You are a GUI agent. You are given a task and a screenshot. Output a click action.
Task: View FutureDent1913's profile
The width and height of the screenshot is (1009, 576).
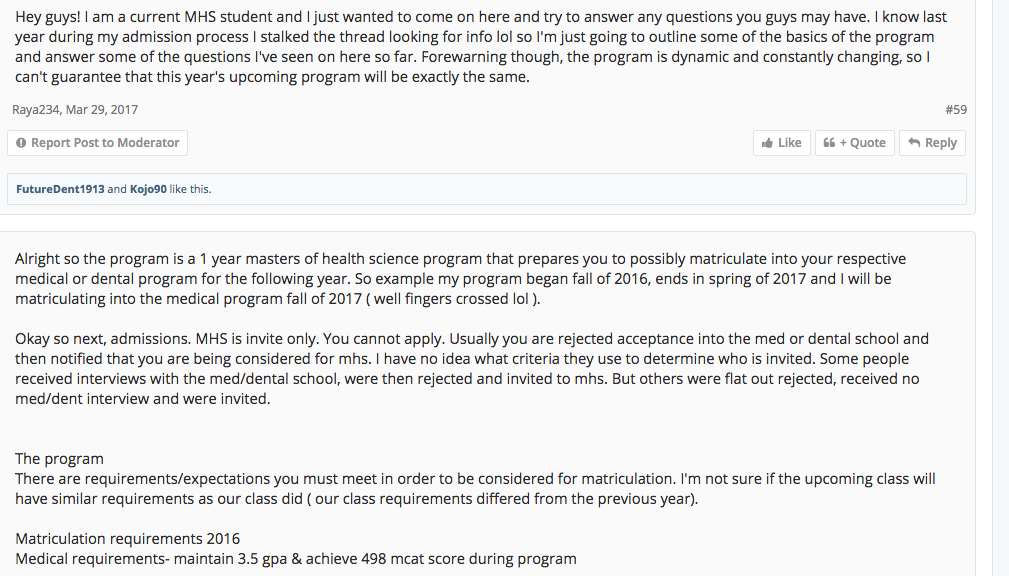[60, 189]
